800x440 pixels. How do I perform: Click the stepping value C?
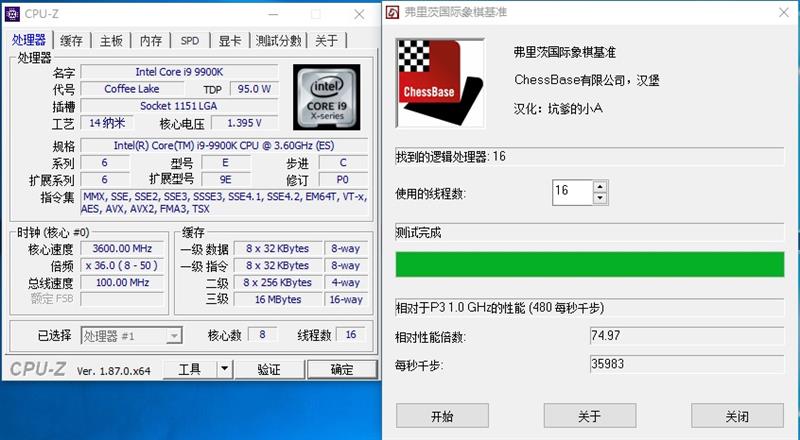coord(343,162)
